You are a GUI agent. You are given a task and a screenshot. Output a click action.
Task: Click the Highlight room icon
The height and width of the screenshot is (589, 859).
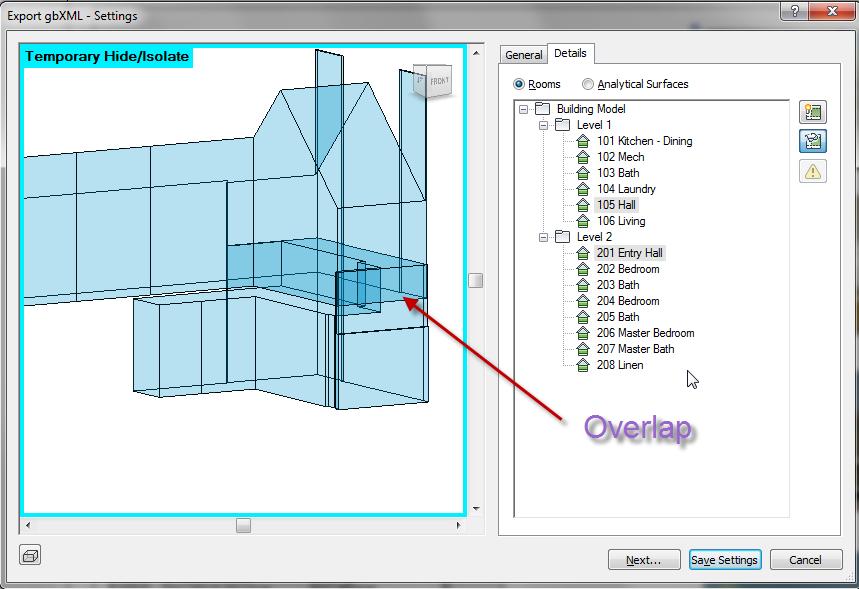[813, 112]
